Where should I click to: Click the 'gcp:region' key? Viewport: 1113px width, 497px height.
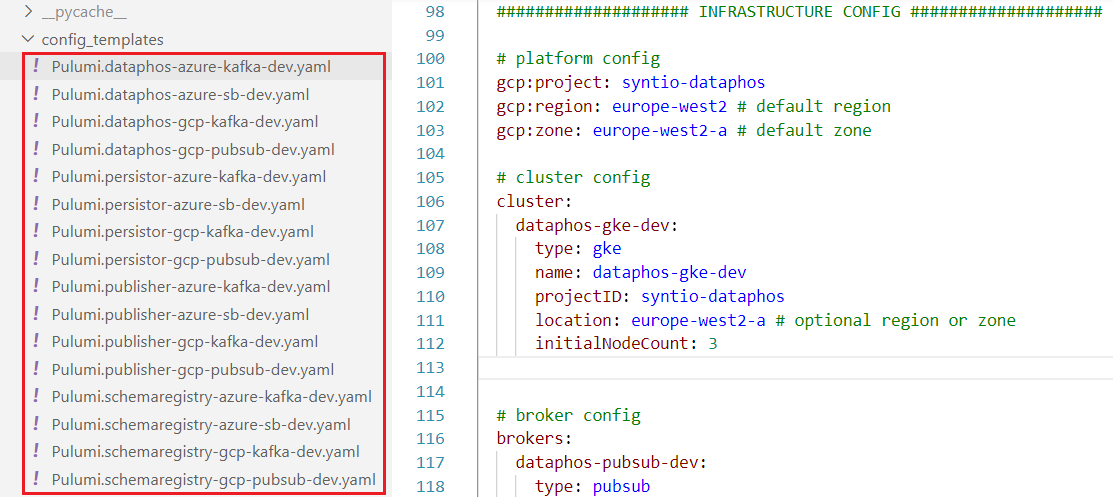[544, 106]
